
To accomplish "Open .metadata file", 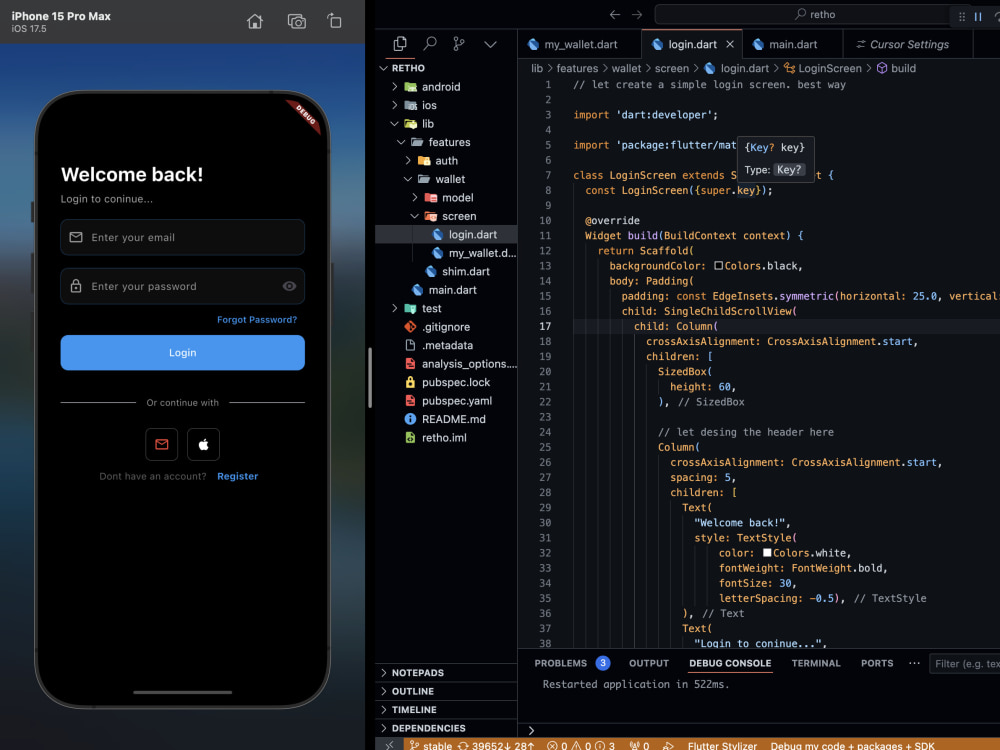I will tap(446, 346).
